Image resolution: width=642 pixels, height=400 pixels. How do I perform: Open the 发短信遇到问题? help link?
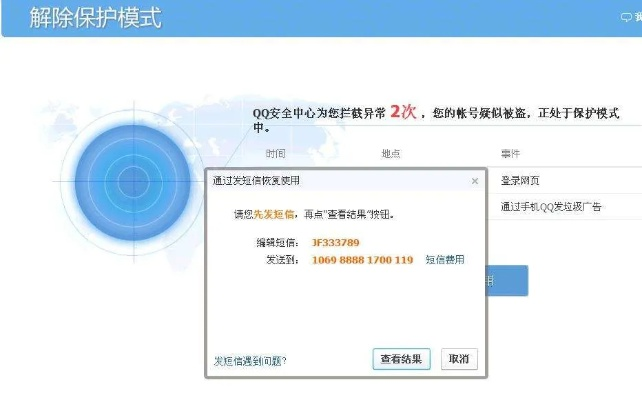click(x=250, y=361)
